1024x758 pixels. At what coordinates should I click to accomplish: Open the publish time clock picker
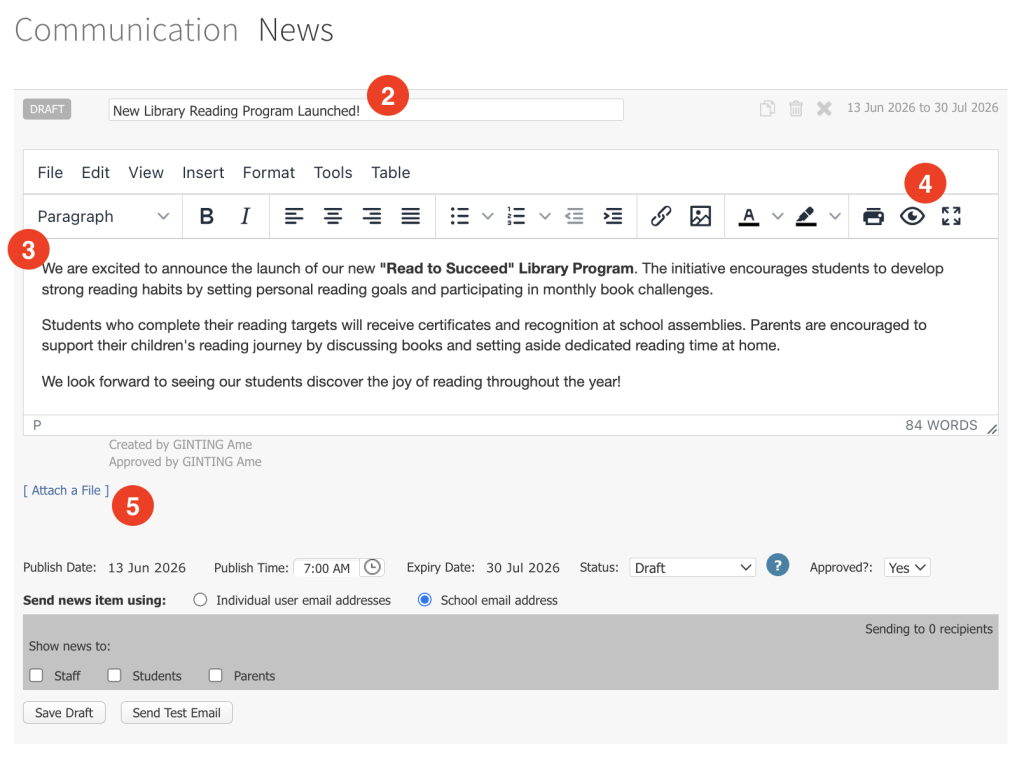click(372, 567)
